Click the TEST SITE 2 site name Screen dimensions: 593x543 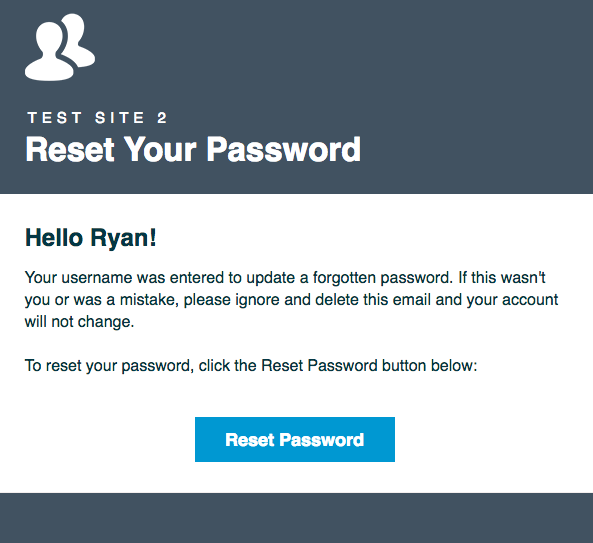97,118
